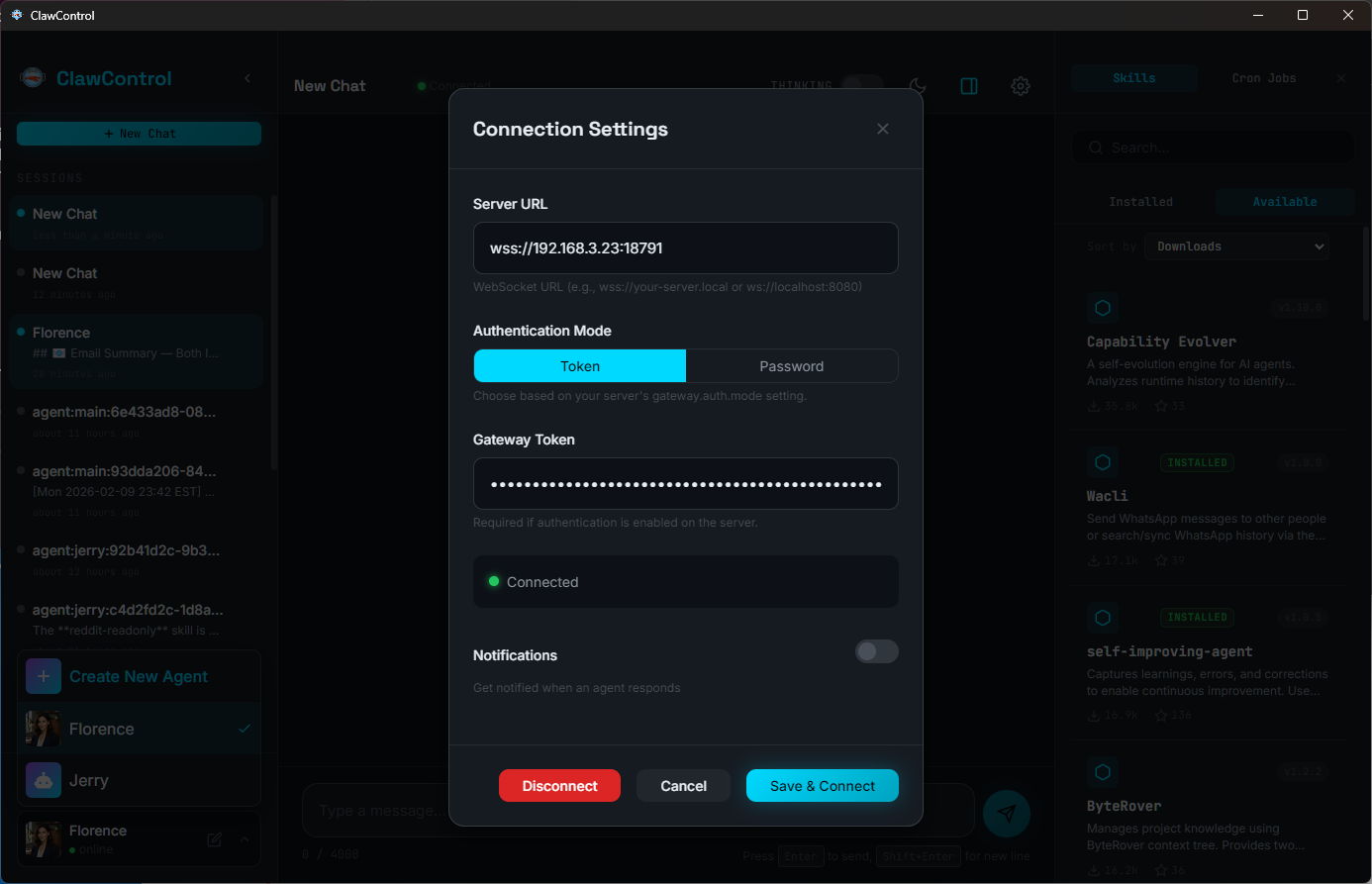Click the search magnifier in the Skills panel

click(x=1095, y=147)
